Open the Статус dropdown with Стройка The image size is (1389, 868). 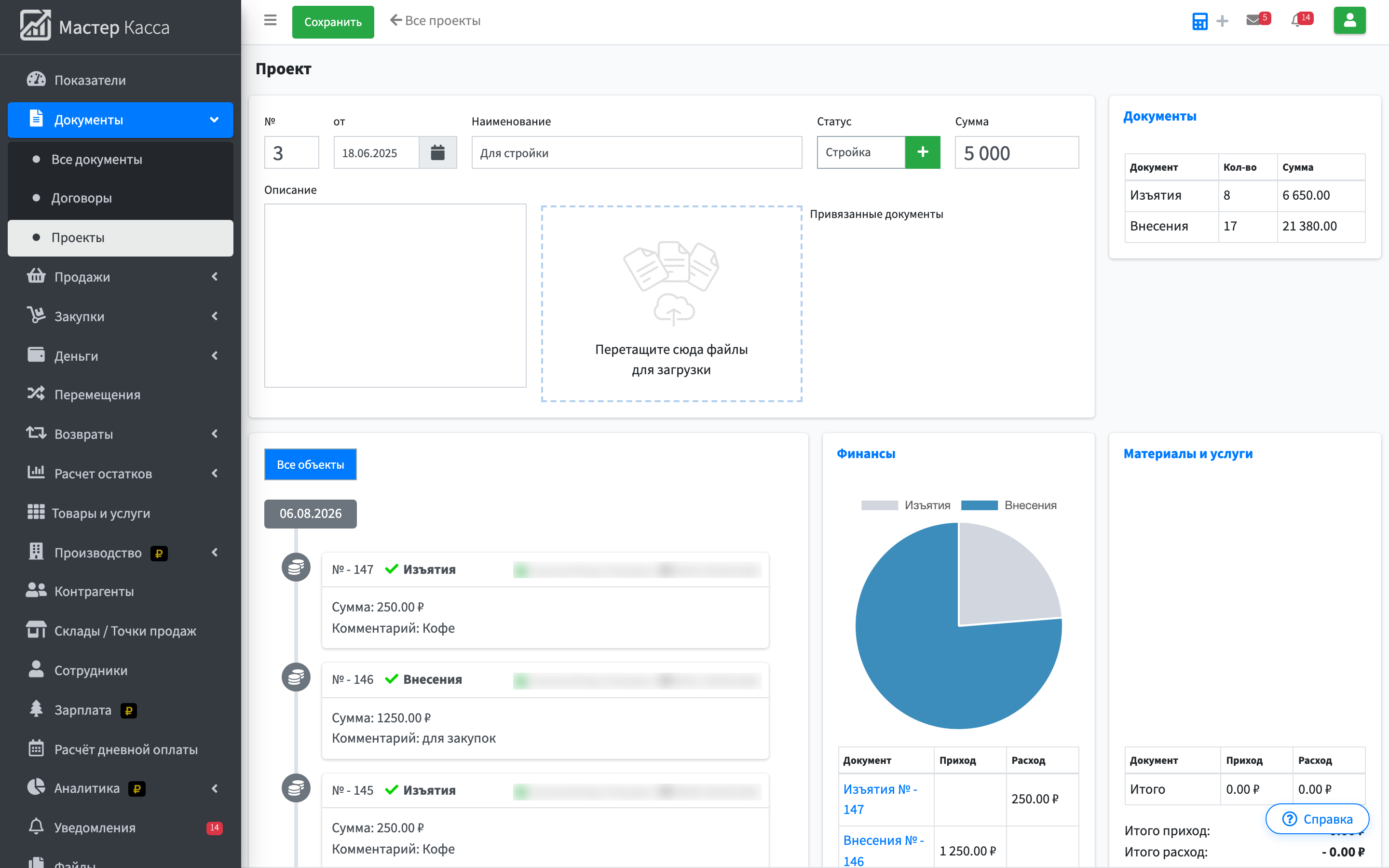click(x=861, y=152)
